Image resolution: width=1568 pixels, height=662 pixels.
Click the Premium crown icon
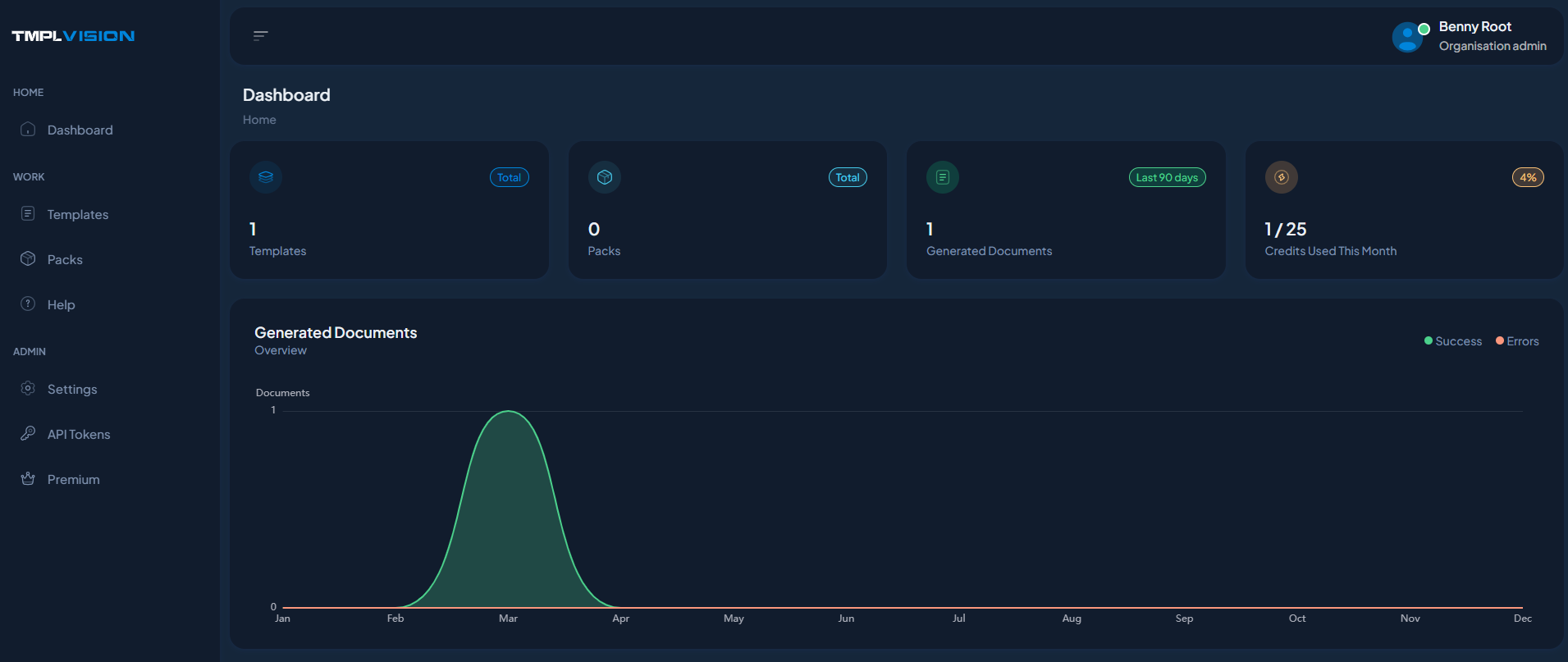pos(28,479)
